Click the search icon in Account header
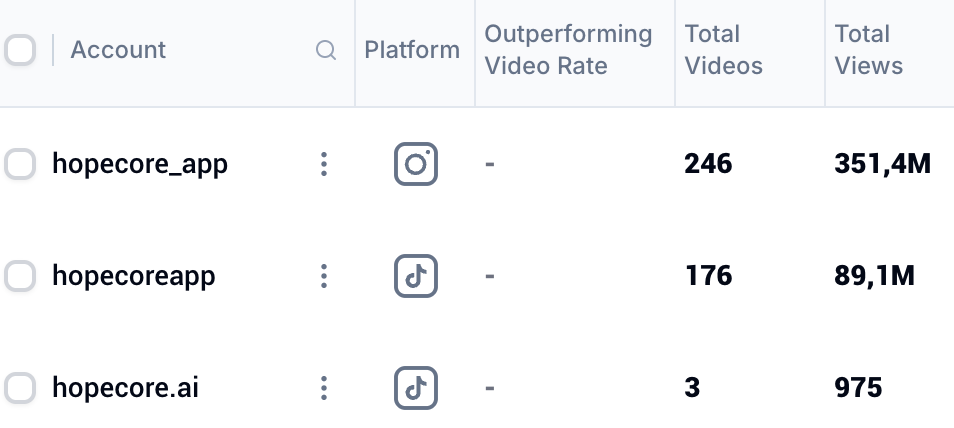This screenshot has height=428, width=954. 326,50
